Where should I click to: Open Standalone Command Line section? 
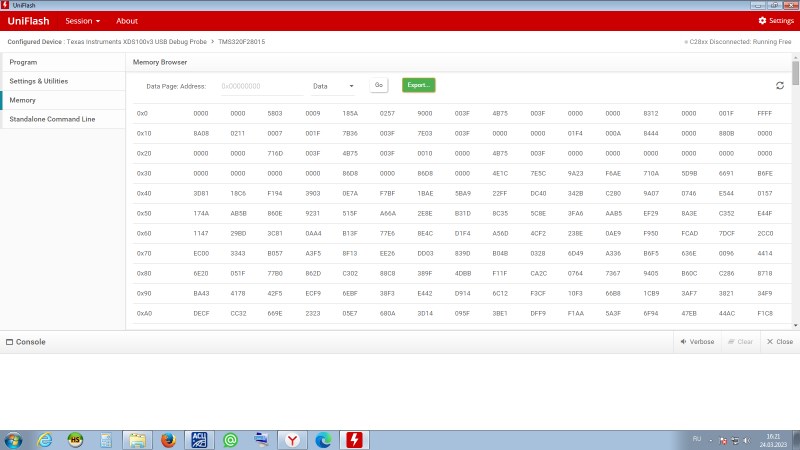52,119
